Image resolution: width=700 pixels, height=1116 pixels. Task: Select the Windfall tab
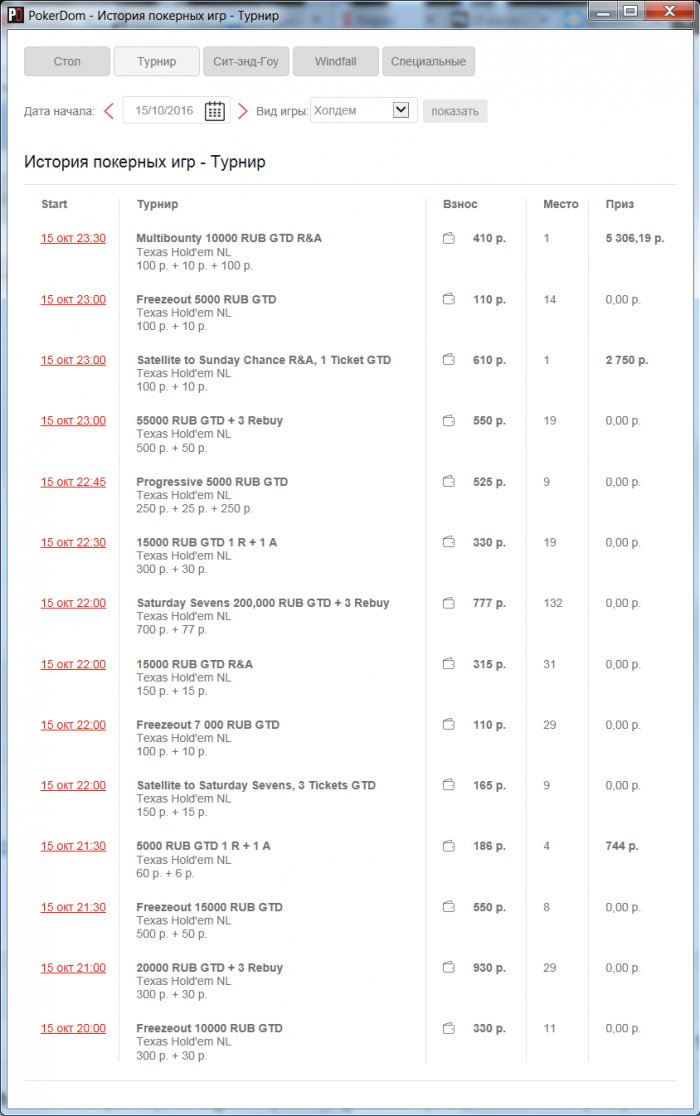click(x=334, y=61)
